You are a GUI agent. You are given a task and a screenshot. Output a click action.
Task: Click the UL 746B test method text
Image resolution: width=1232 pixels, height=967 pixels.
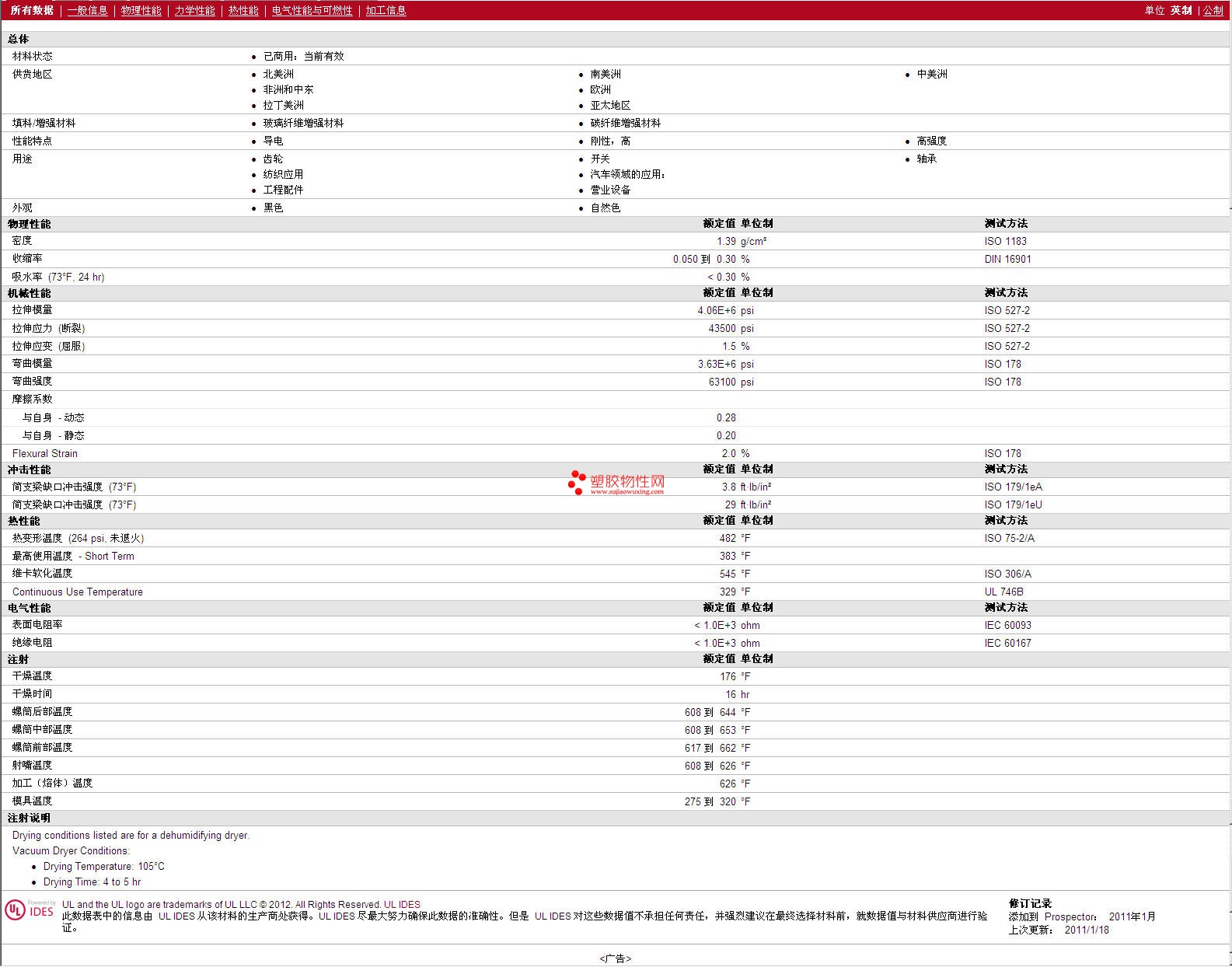click(x=1003, y=592)
